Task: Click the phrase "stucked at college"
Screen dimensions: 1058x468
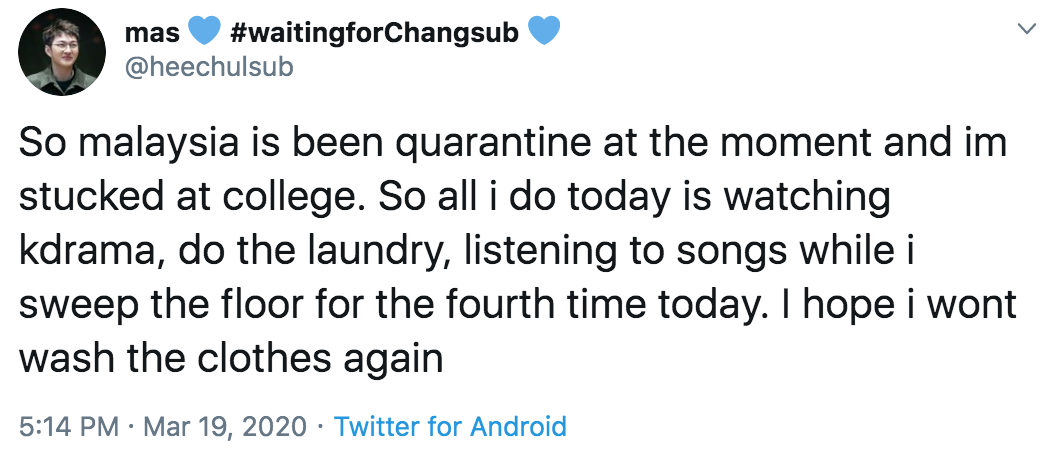Action: (x=192, y=197)
